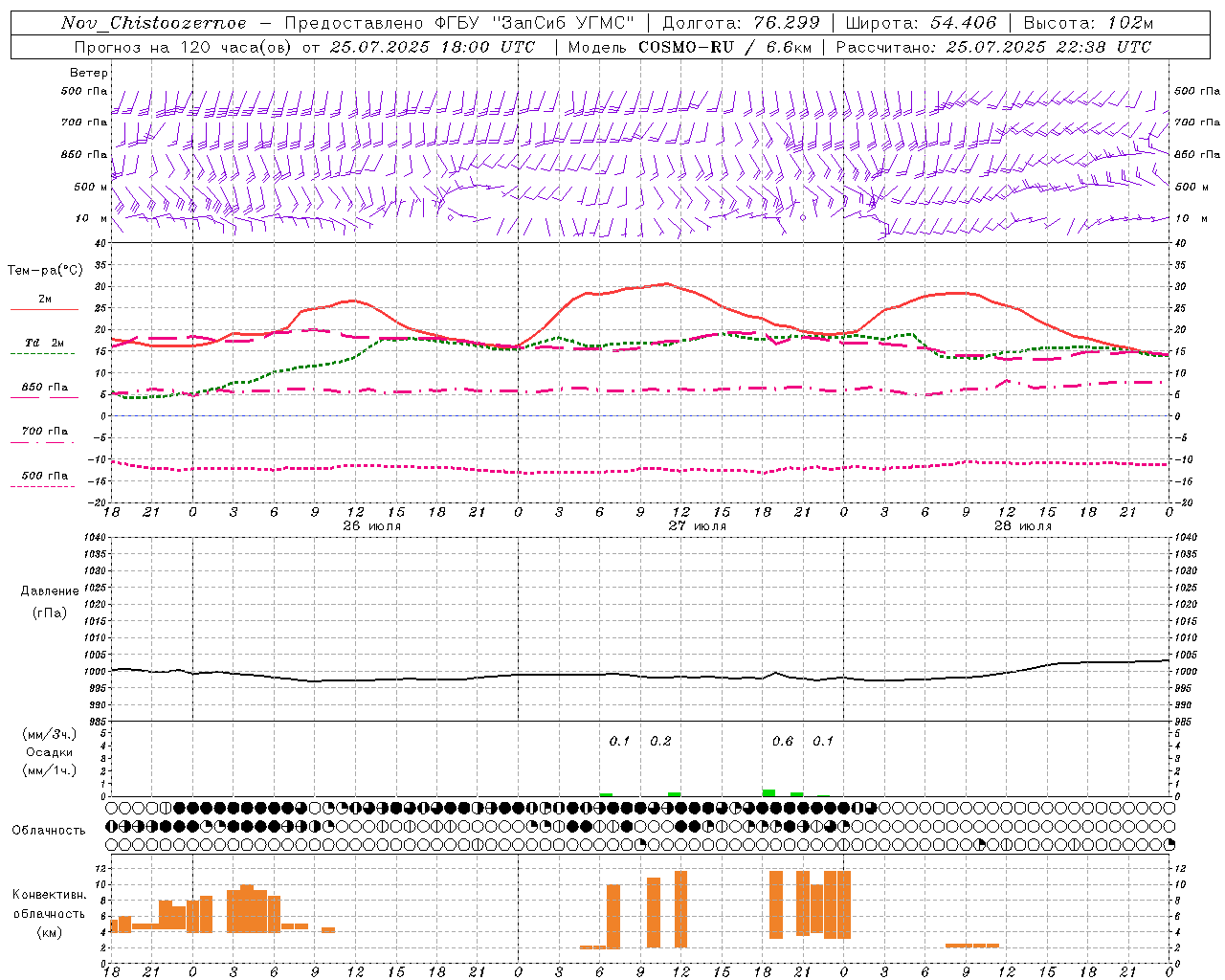Click the Облачность cloudiness label
This screenshot has height=980, width=1225.
pyautogui.click(x=49, y=831)
